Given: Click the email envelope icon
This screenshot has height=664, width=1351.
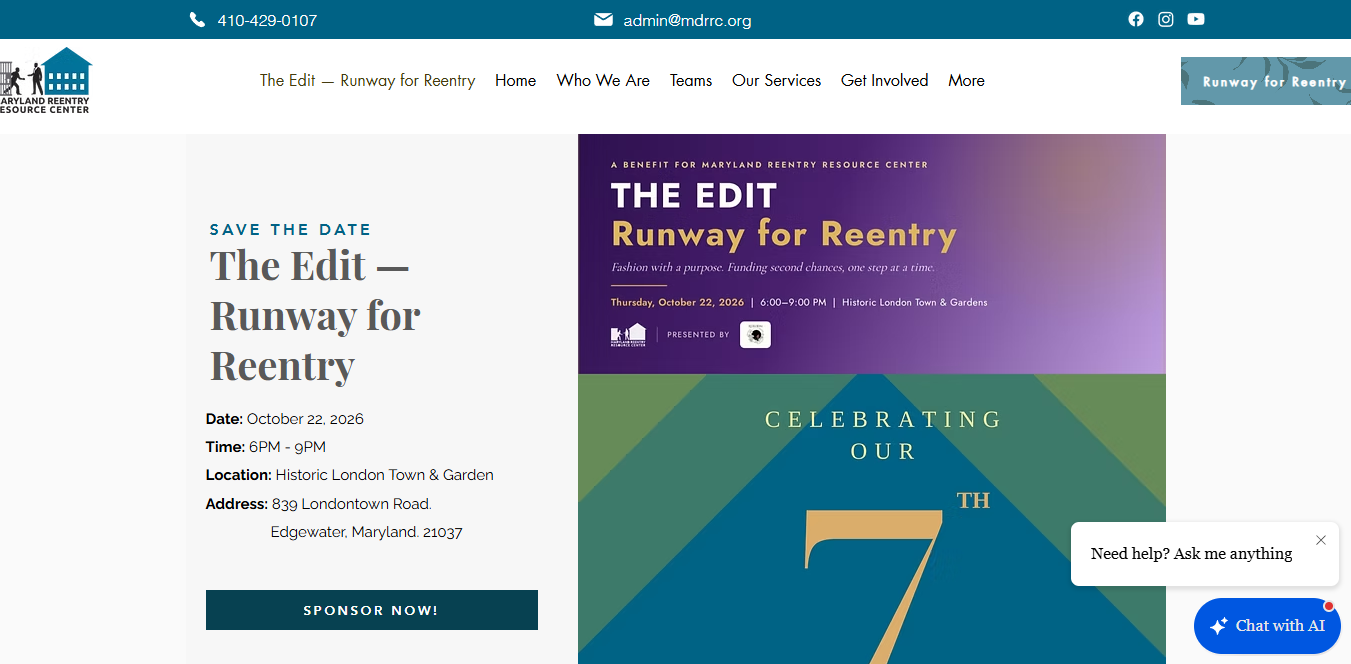Looking at the screenshot, I should [x=603, y=20].
